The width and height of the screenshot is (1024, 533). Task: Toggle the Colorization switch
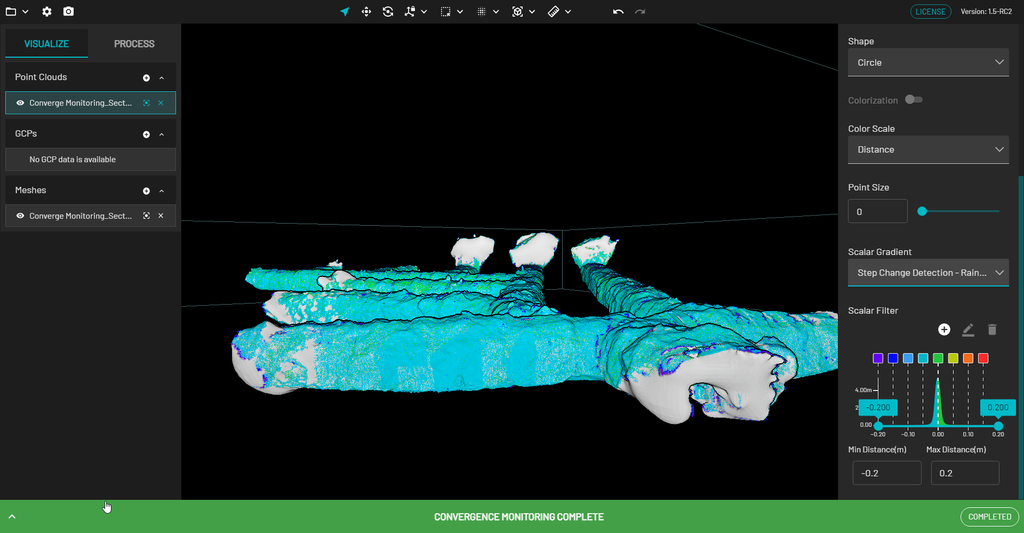tap(913, 100)
